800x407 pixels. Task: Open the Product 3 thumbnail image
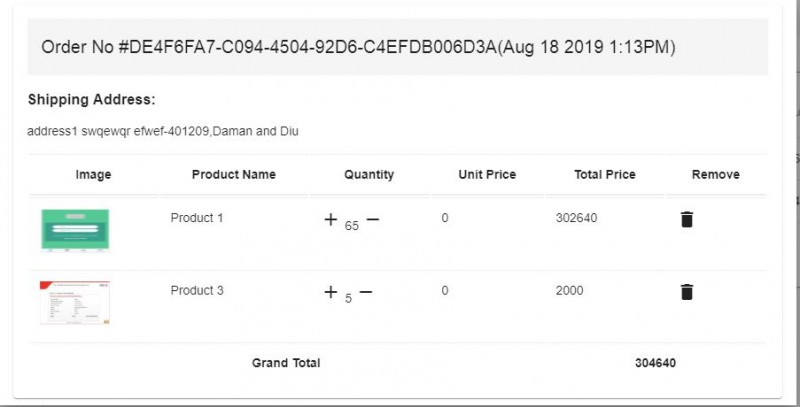tap(75, 302)
